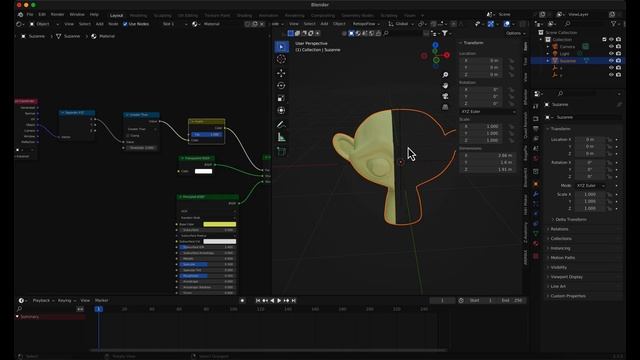Open the Window menu
Image resolution: width=640 pixels, height=360 pixels.
(x=77, y=14)
